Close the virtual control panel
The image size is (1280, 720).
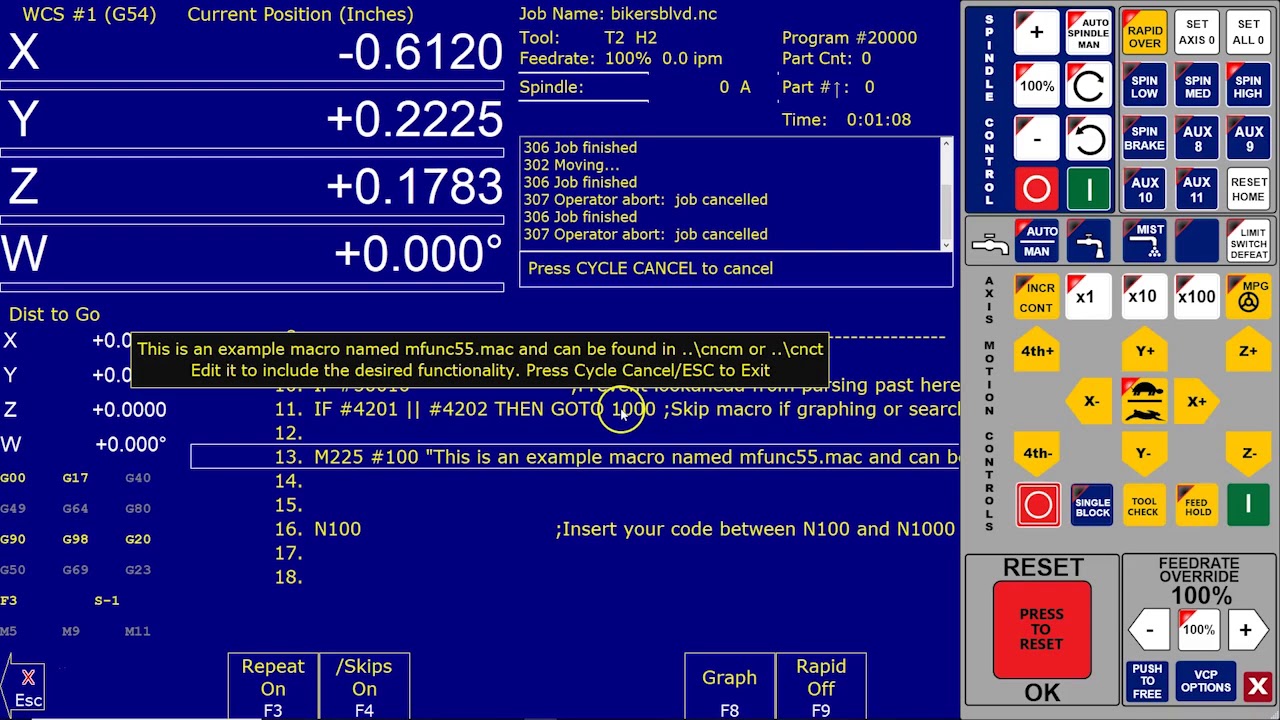pyautogui.click(x=1258, y=686)
